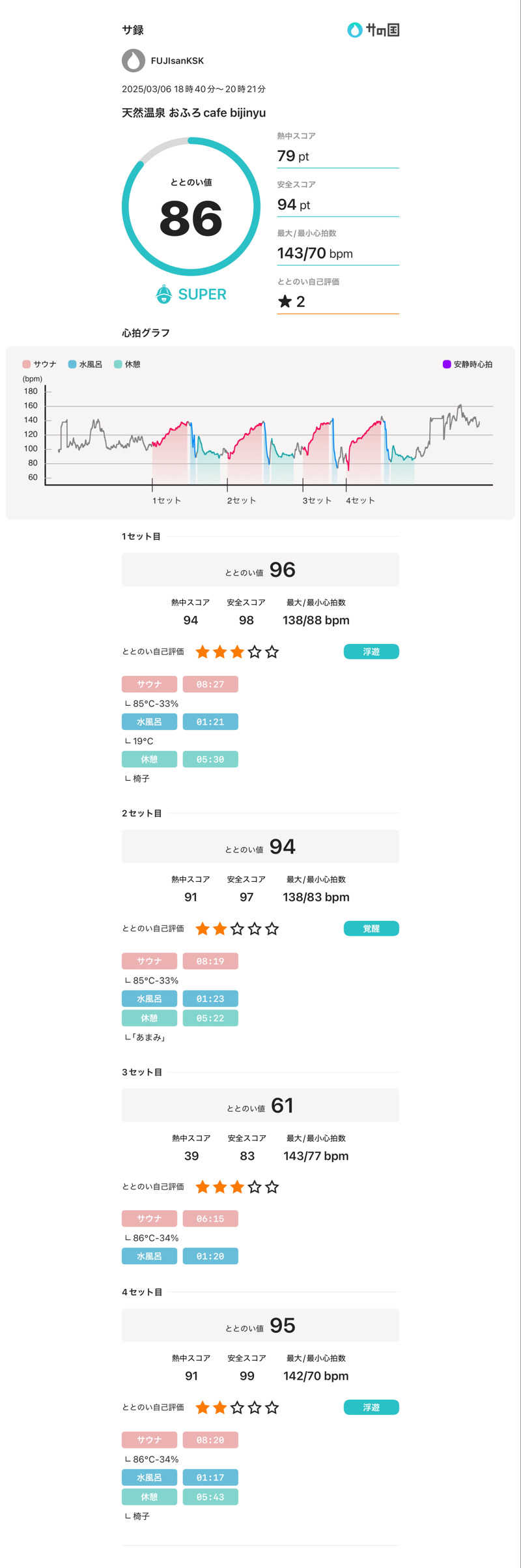521x1568 pixels.
Task: Click the star icon beside self-rating 2
Action: click(285, 301)
